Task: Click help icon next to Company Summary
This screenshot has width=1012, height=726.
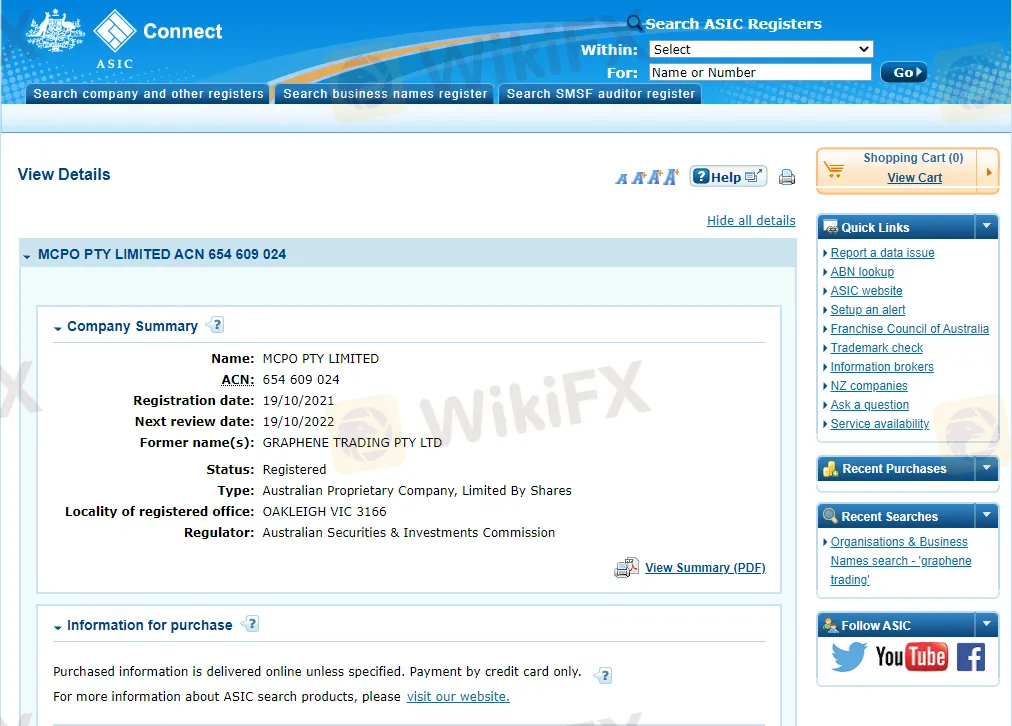Action: [215, 325]
